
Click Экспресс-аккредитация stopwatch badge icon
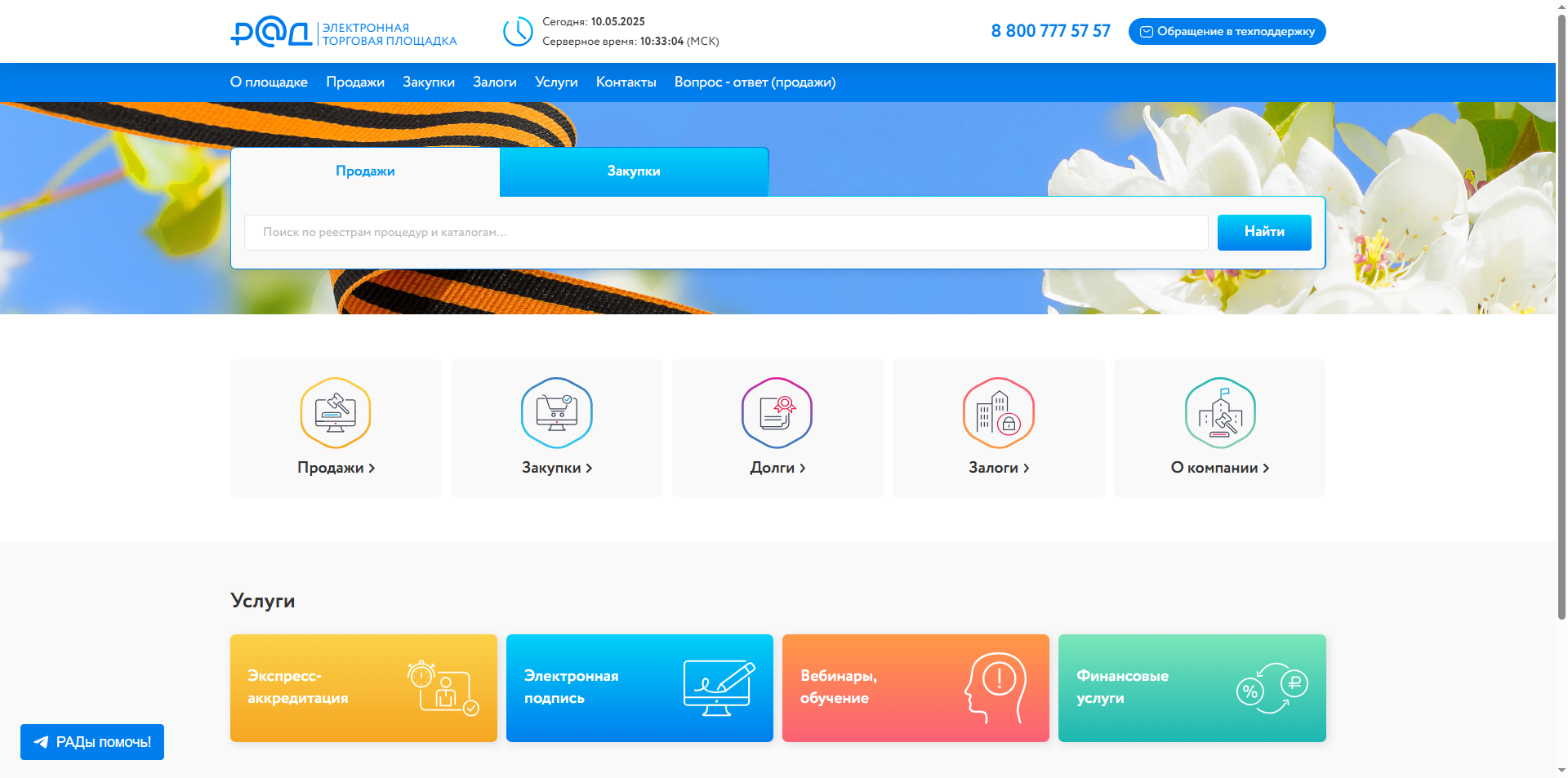coord(443,688)
